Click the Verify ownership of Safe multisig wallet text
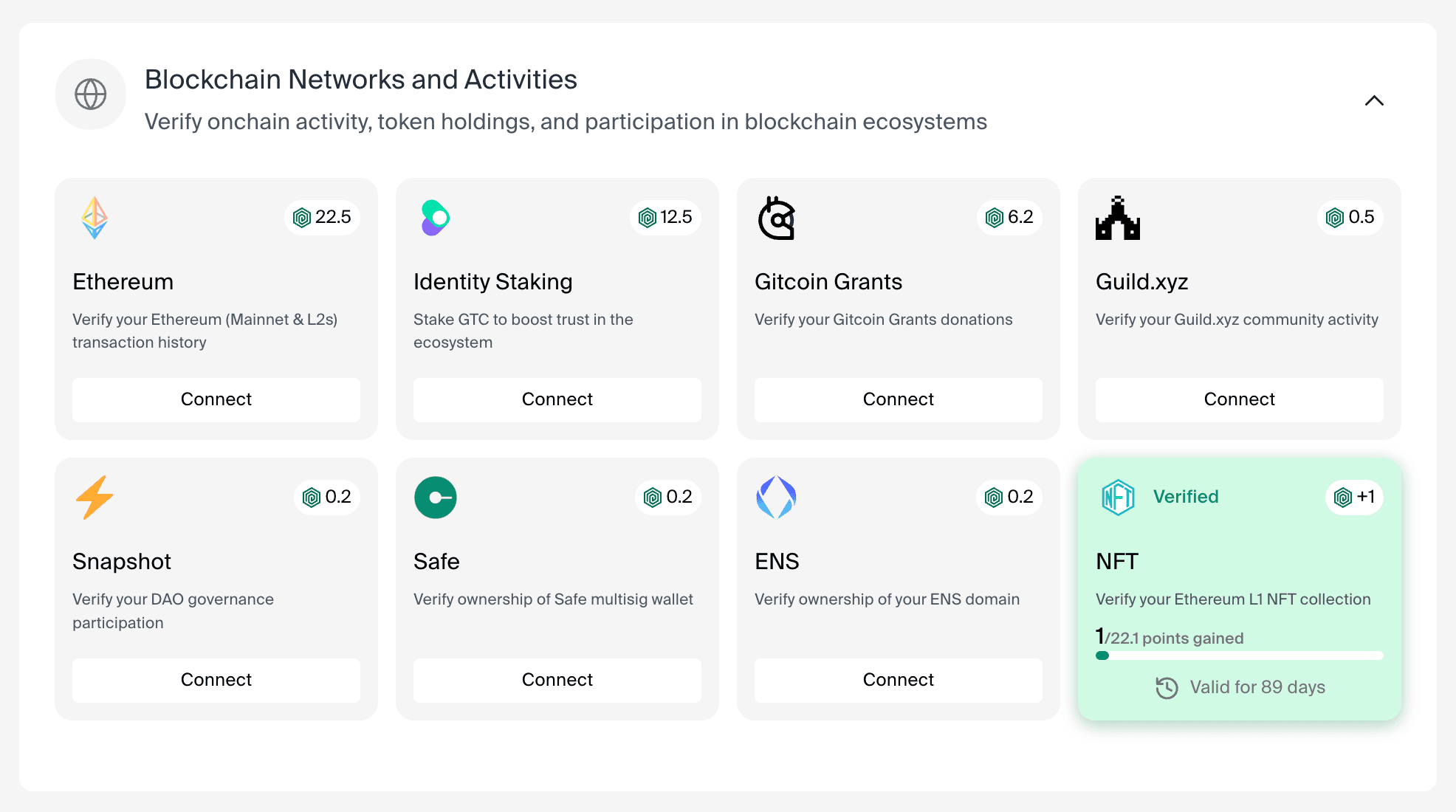The width and height of the screenshot is (1456, 812). (553, 599)
